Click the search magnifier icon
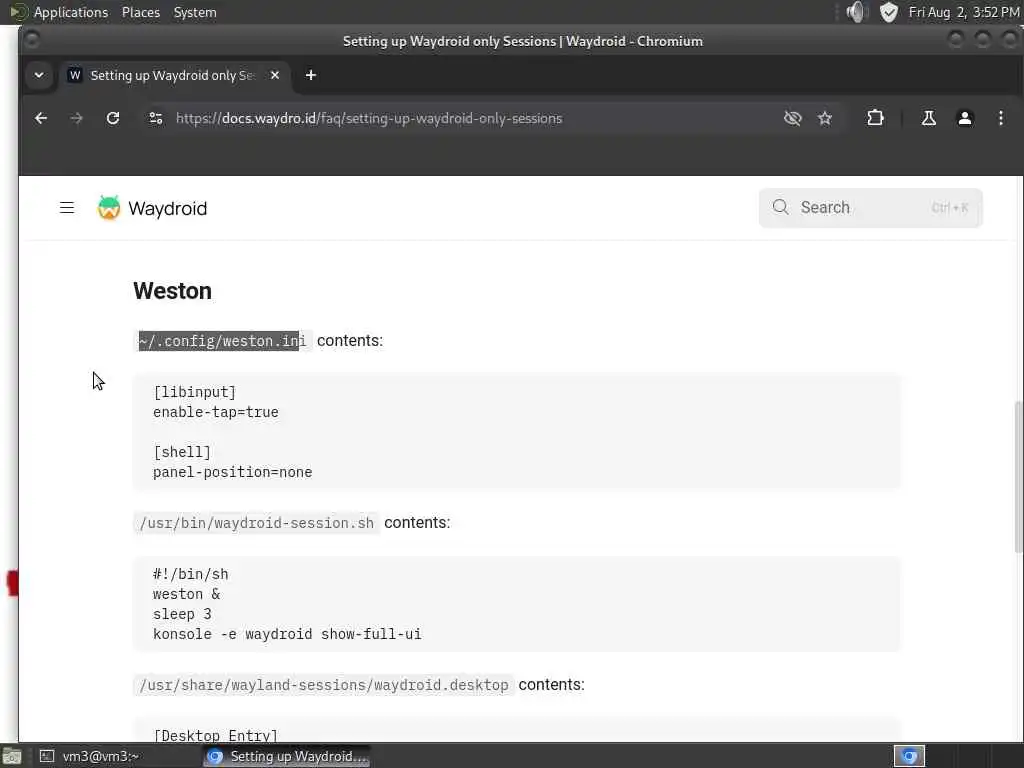The width and height of the screenshot is (1024, 768). tap(780, 207)
